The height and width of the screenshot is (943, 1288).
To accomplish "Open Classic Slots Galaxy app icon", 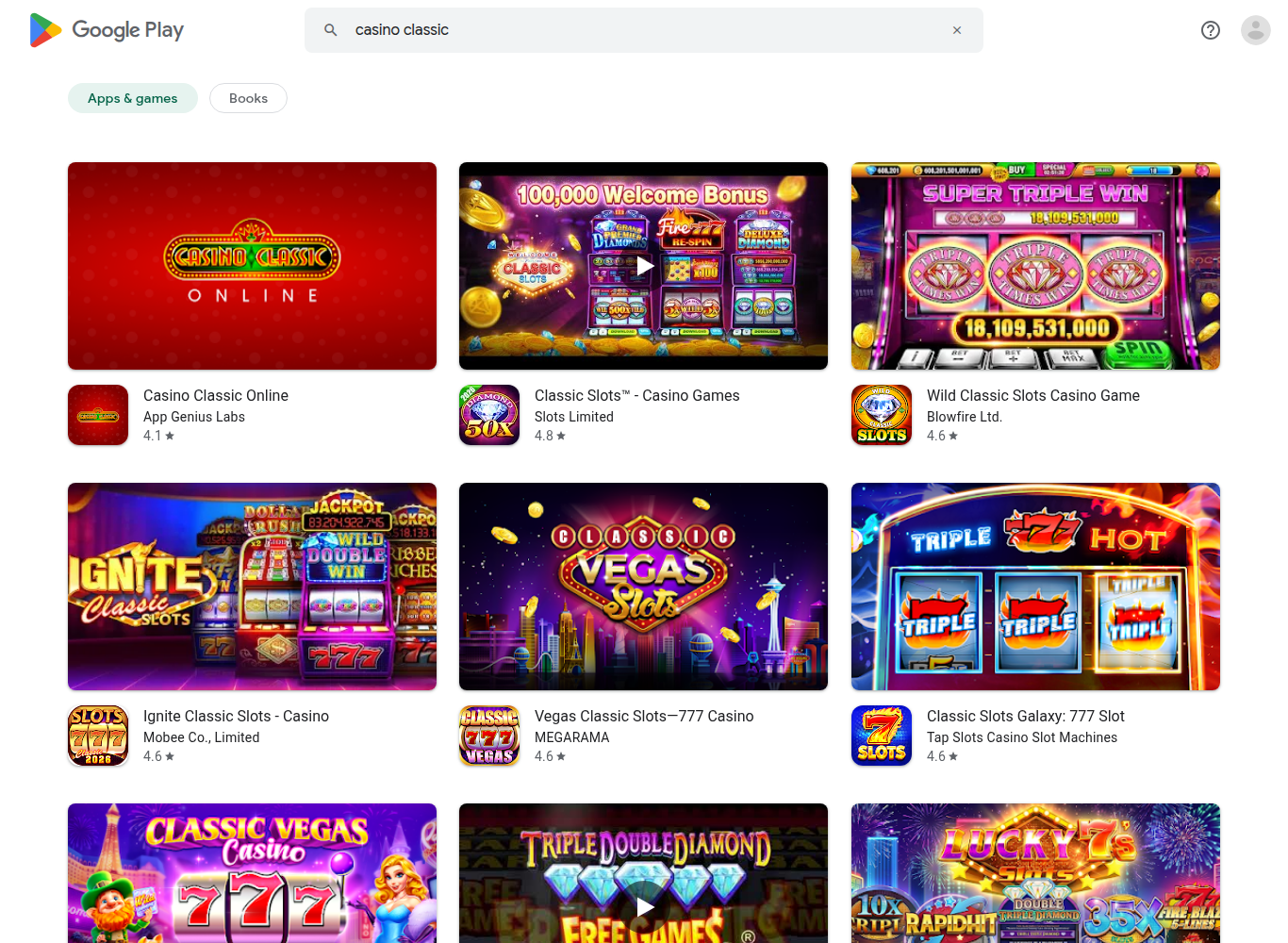I will point(882,736).
